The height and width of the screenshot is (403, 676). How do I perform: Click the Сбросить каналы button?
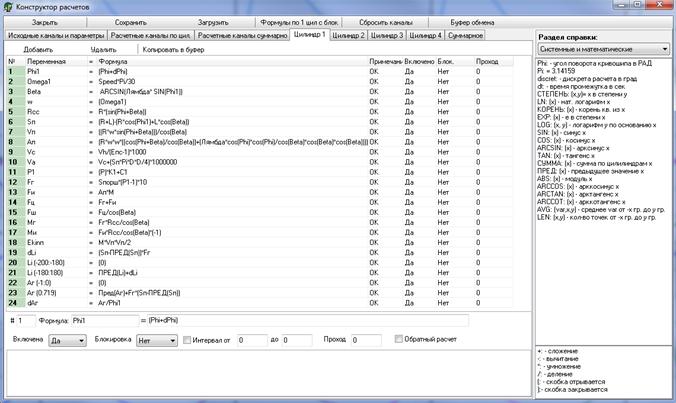click(x=385, y=22)
